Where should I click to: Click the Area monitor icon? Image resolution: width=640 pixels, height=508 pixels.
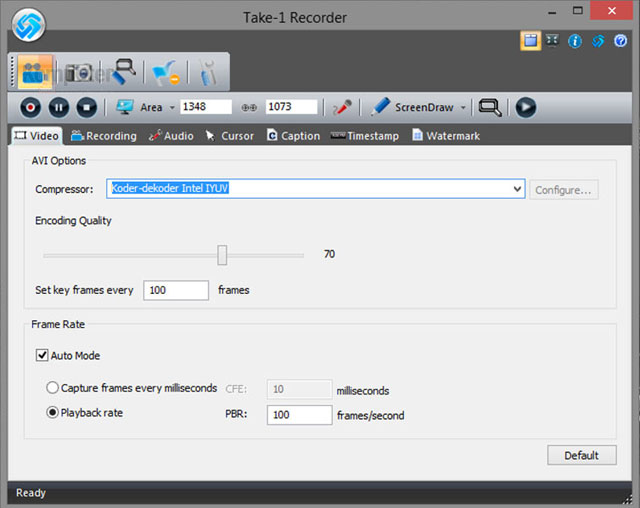[124, 107]
